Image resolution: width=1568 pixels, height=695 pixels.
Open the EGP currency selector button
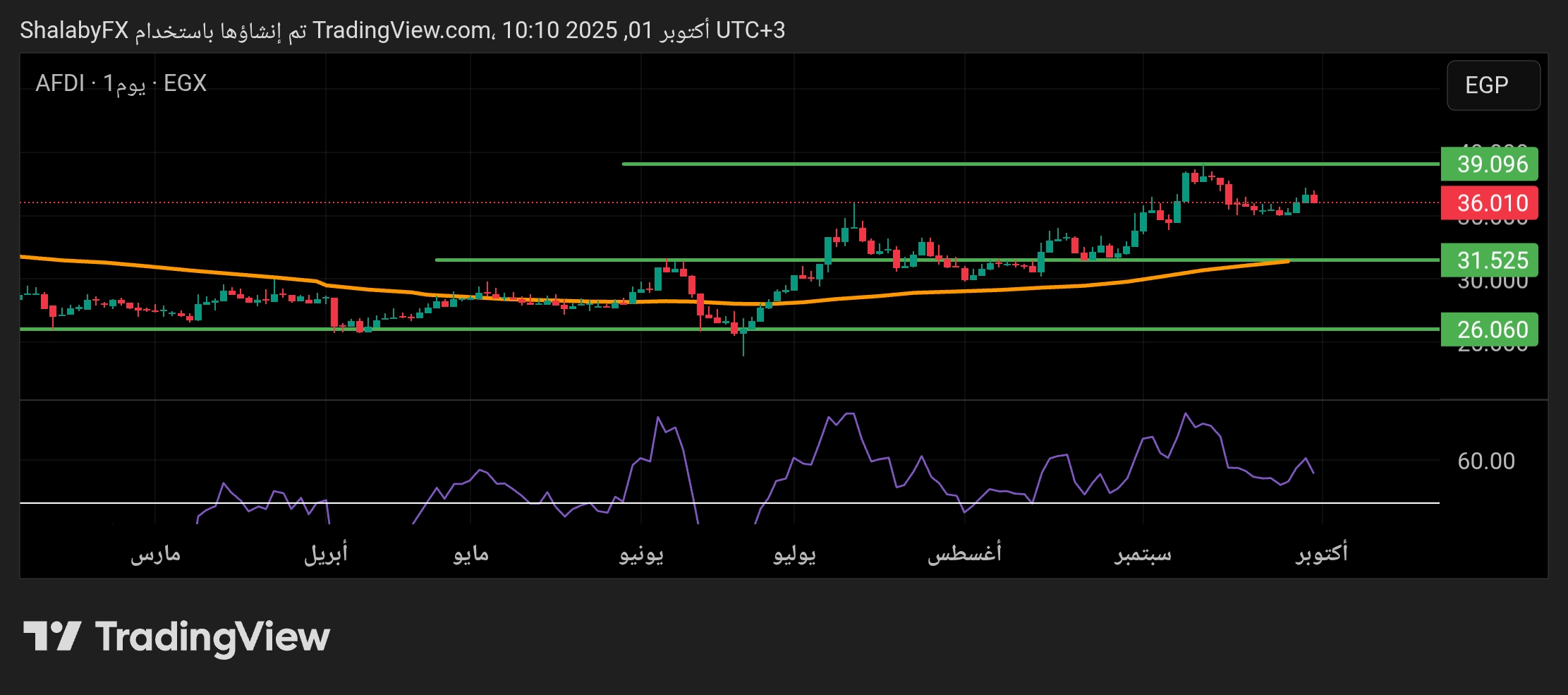point(1493,85)
